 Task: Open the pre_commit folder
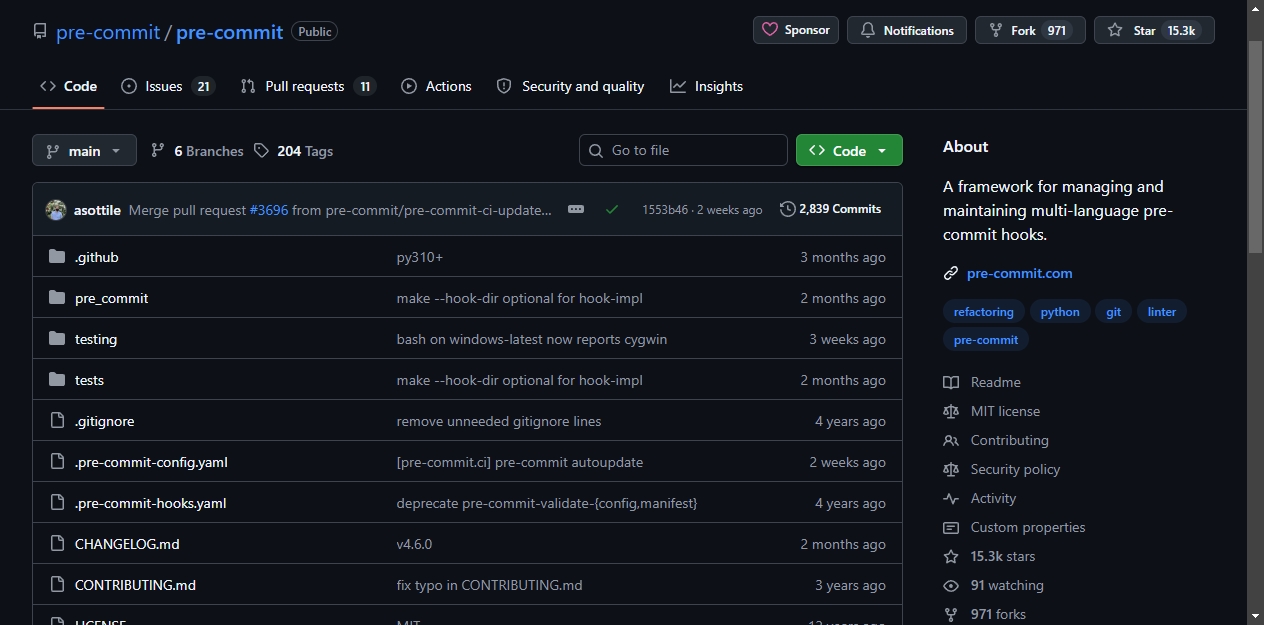point(112,298)
